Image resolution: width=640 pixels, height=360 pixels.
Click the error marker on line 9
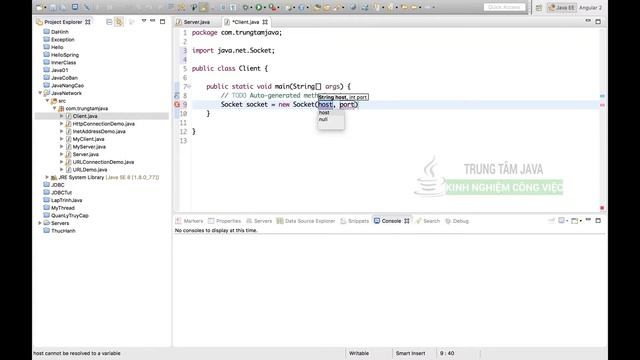177,104
